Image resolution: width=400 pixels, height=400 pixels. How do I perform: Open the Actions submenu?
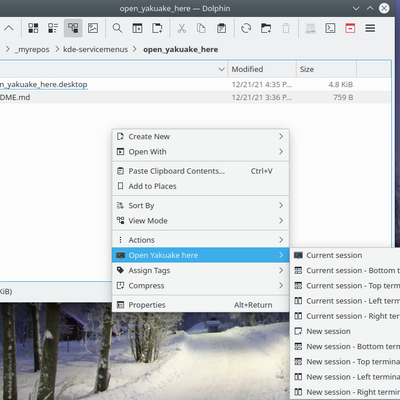point(200,240)
